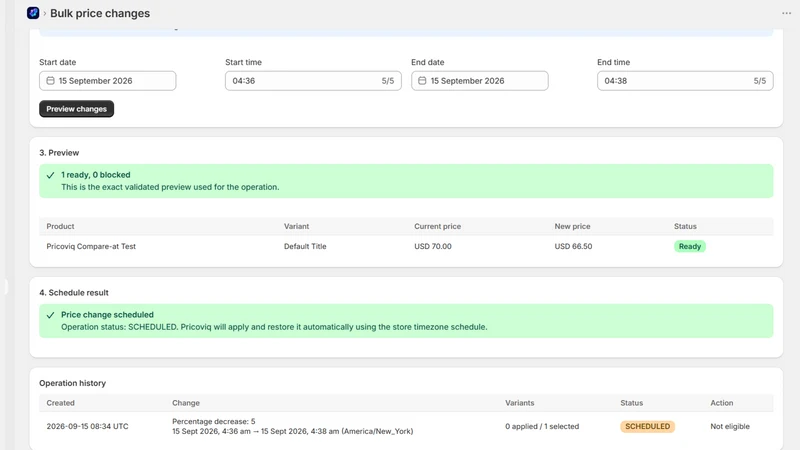Click the Preview changes button
The height and width of the screenshot is (450, 800).
tap(77, 109)
